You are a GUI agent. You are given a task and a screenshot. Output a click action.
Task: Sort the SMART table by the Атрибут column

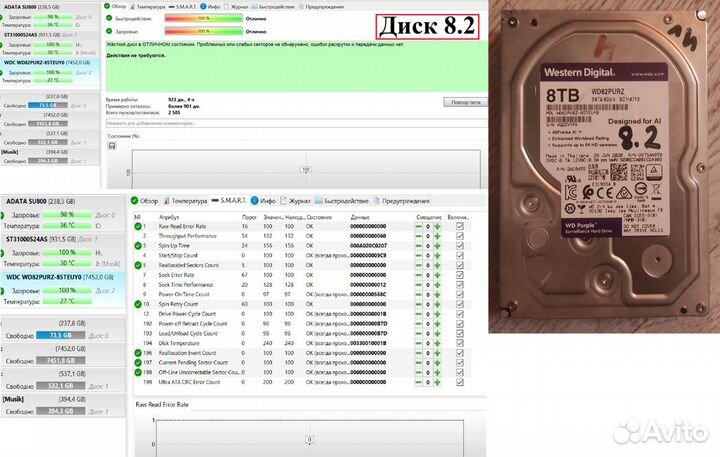tap(168, 216)
